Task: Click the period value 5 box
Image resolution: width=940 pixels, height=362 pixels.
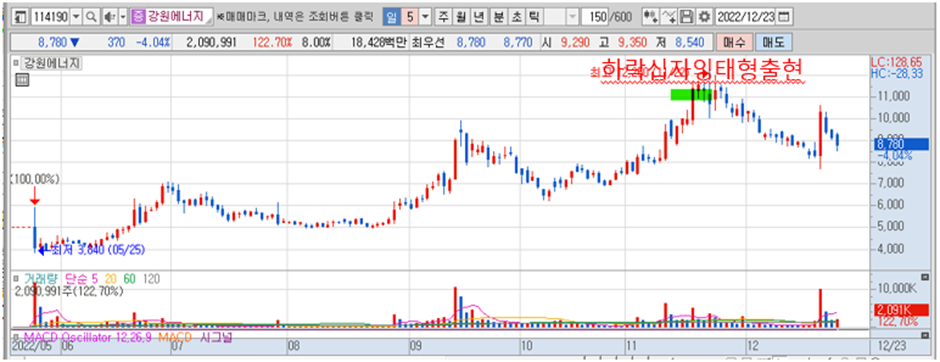Action: pyautogui.click(x=410, y=17)
